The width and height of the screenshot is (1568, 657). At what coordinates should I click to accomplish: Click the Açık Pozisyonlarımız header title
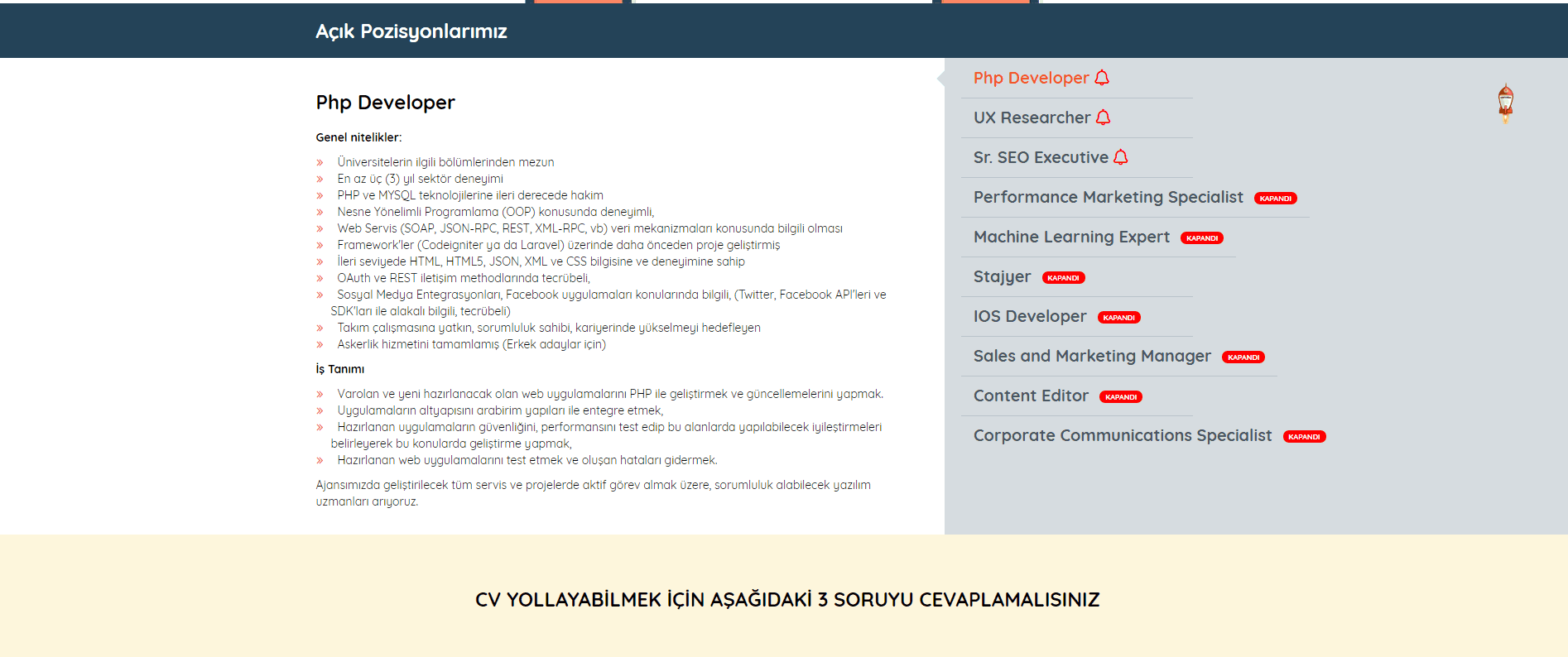click(x=411, y=31)
